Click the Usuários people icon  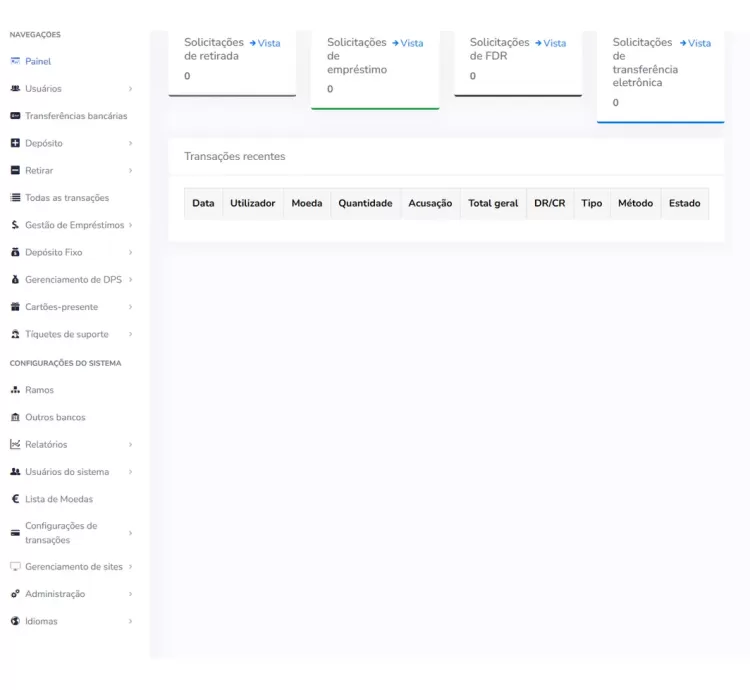(x=15, y=88)
